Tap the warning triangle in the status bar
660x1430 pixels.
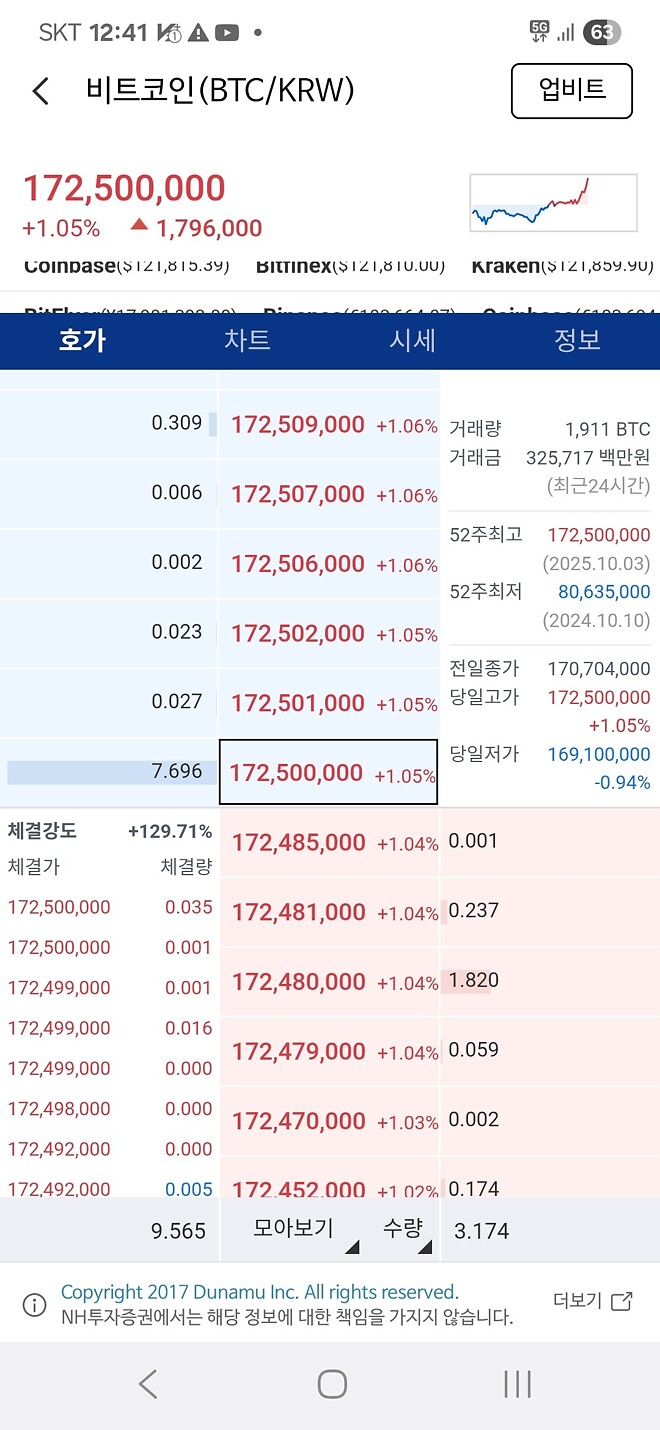click(196, 31)
